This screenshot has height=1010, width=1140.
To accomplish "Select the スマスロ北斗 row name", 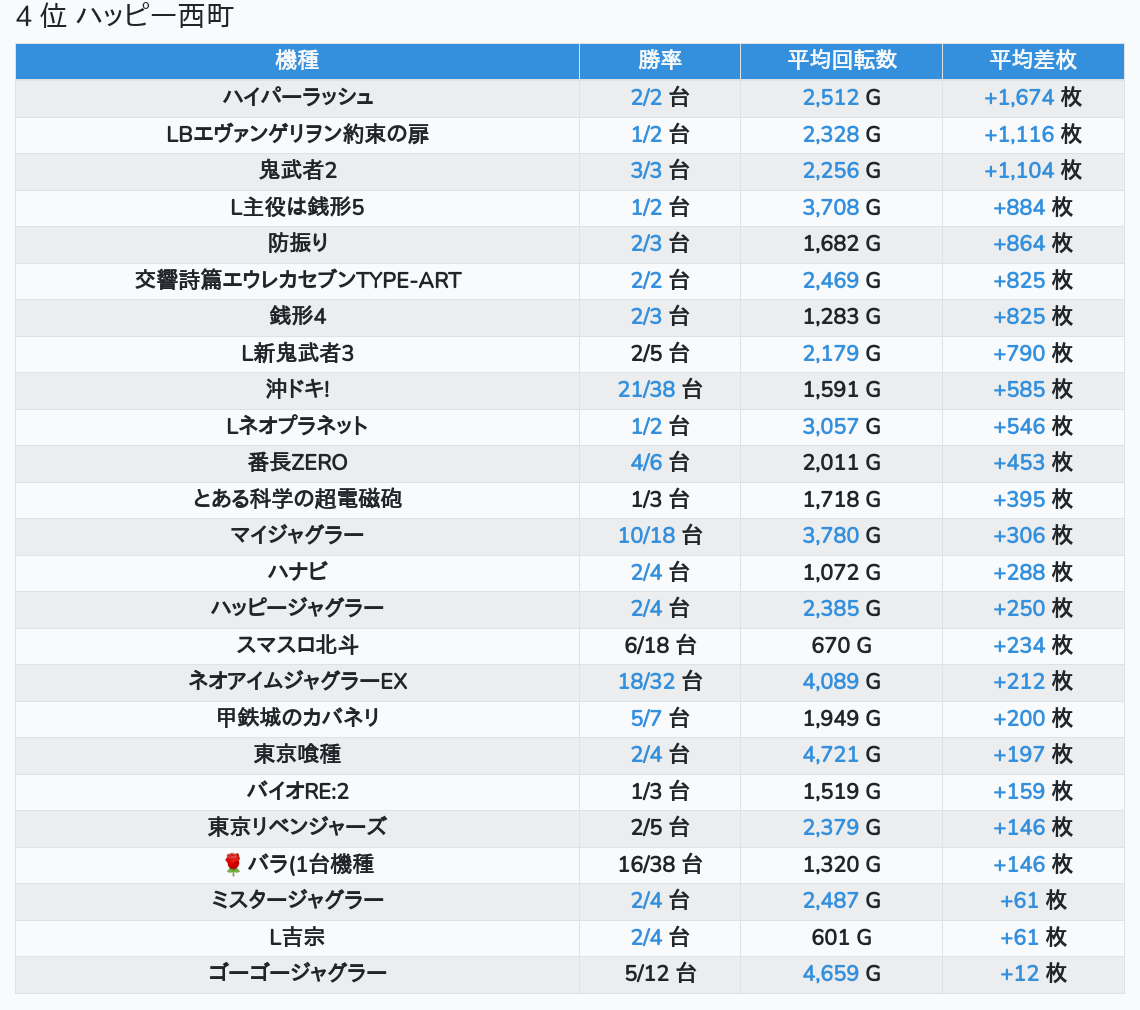I will 297,645.
